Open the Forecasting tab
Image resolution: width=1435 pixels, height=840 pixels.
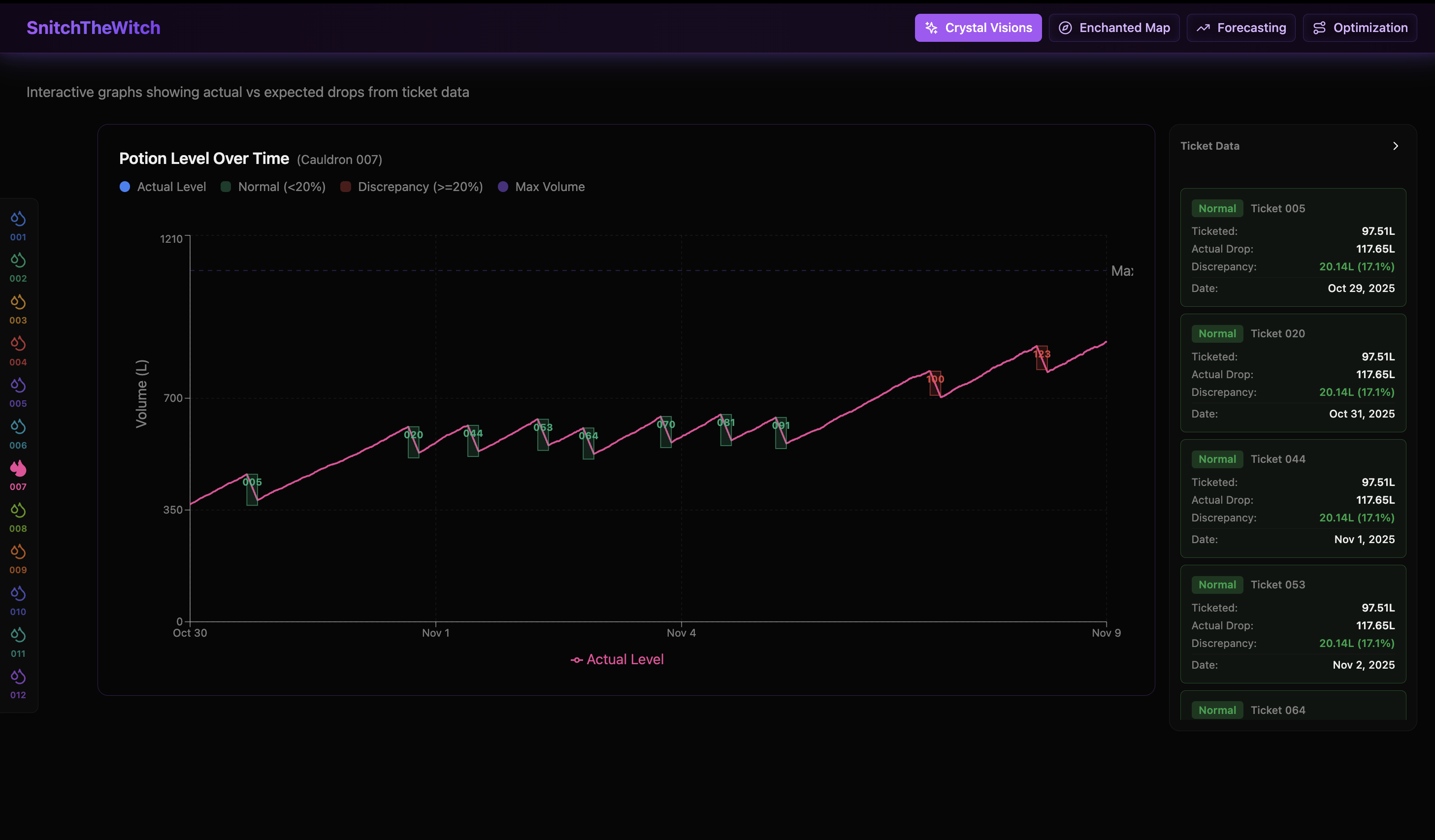[x=1241, y=28]
